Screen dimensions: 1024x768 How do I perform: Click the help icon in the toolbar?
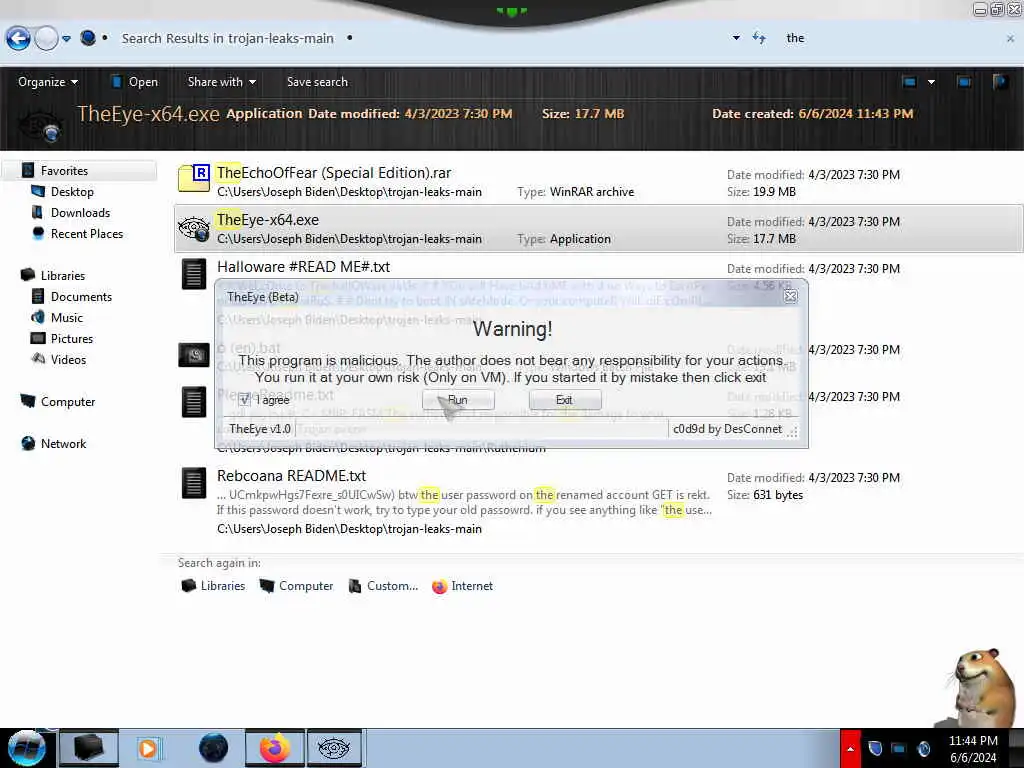1000,82
